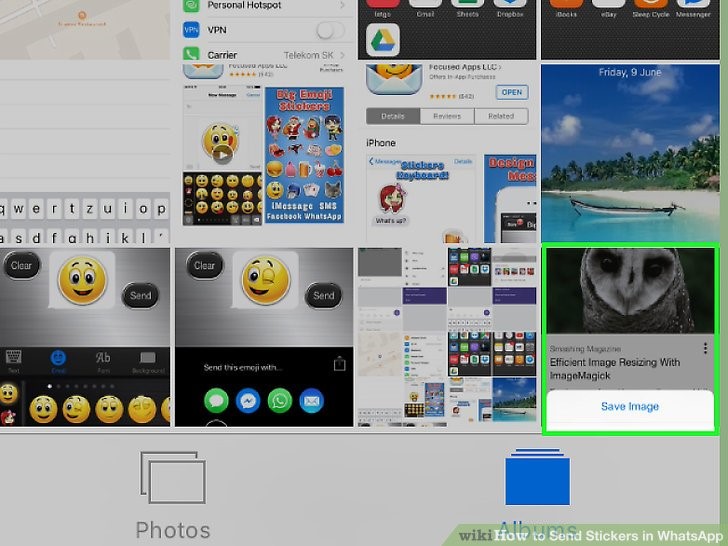Open the screenshot collage thumbnail
The width and height of the screenshot is (728, 546).
click(x=447, y=337)
